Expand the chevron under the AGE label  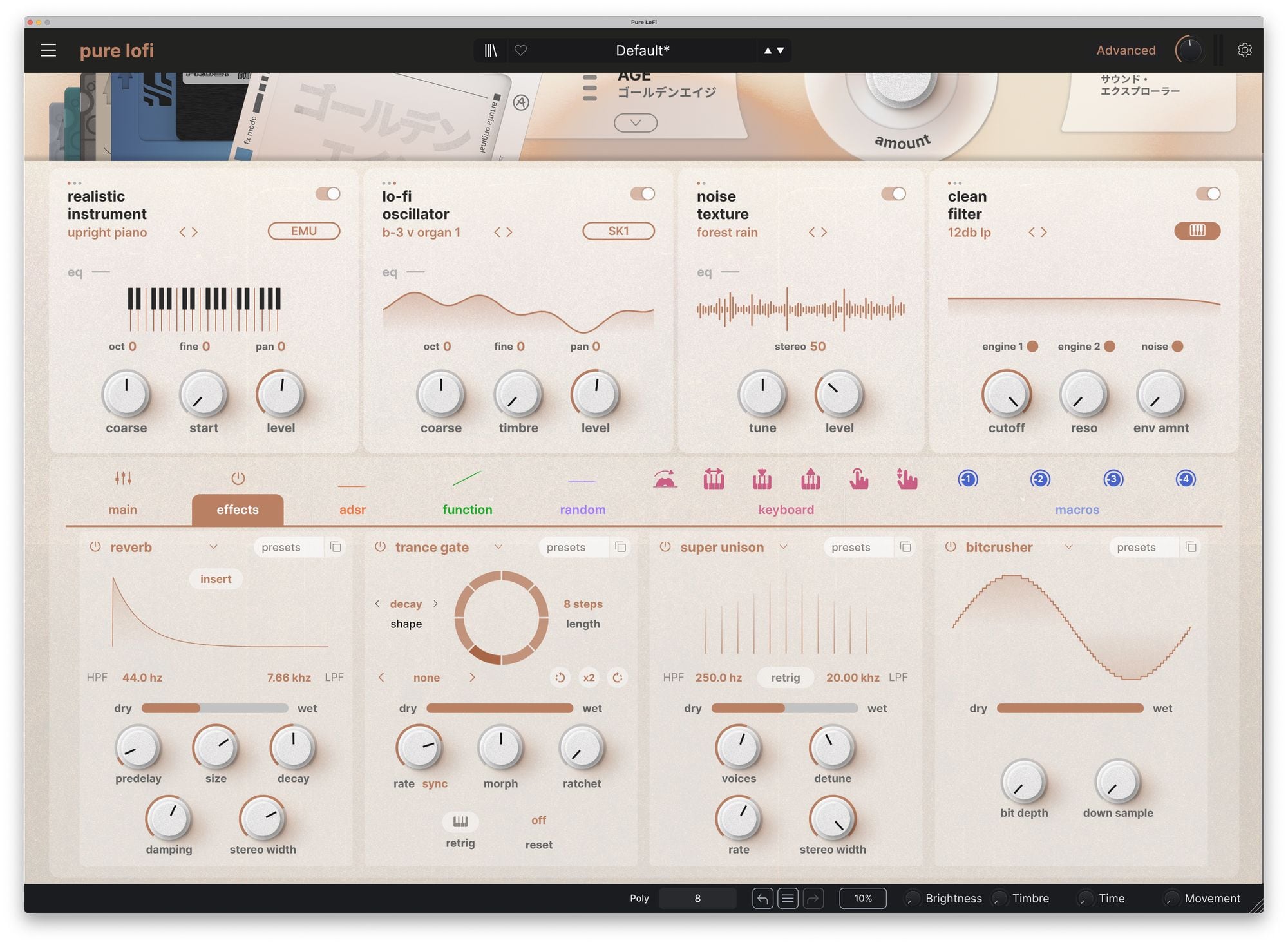pyautogui.click(x=636, y=122)
